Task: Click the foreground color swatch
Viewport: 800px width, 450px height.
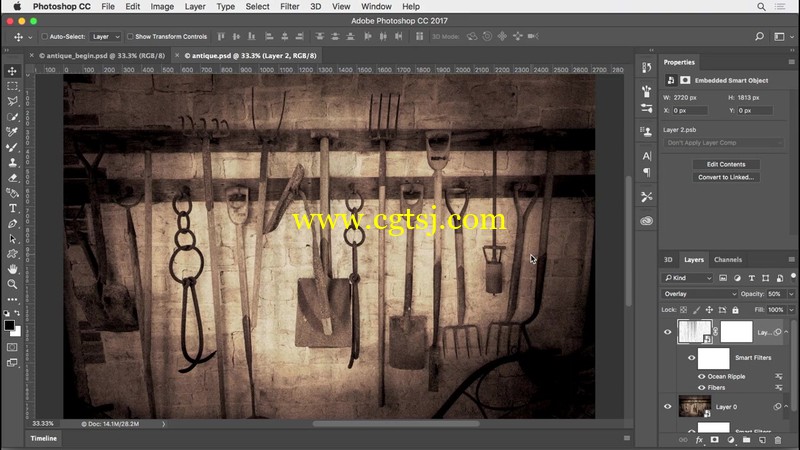Action: 9,325
